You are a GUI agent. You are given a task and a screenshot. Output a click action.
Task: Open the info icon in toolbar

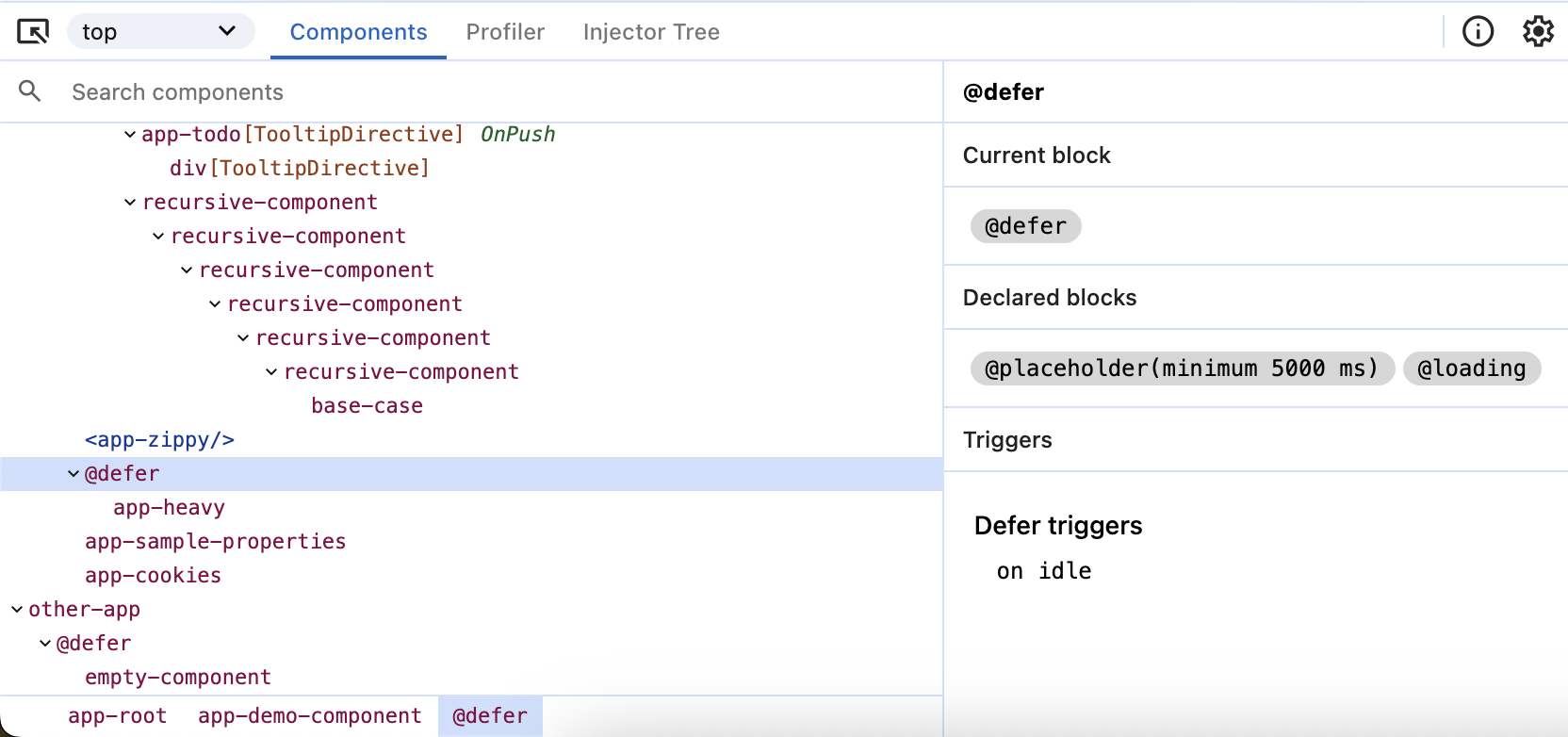tap(1478, 32)
